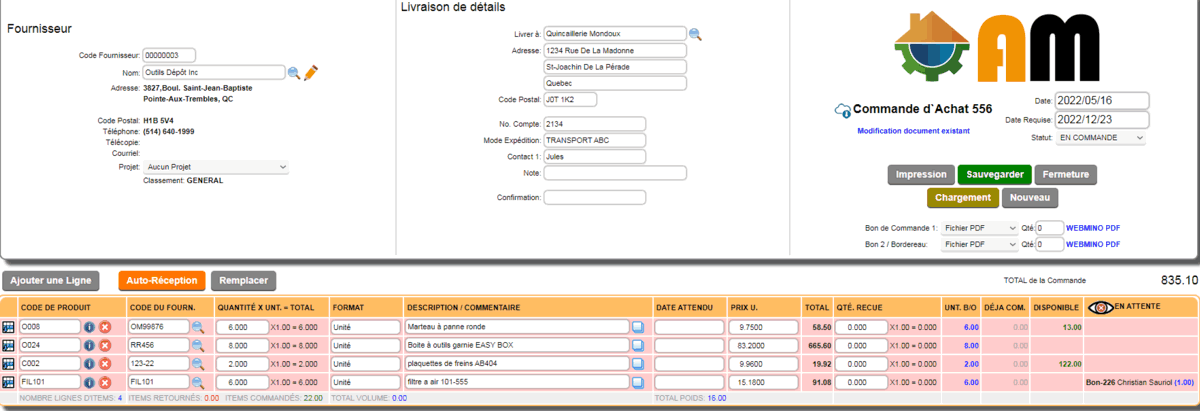Click the Chargement button
Image resolution: width=1200 pixels, height=411 pixels.
click(963, 198)
